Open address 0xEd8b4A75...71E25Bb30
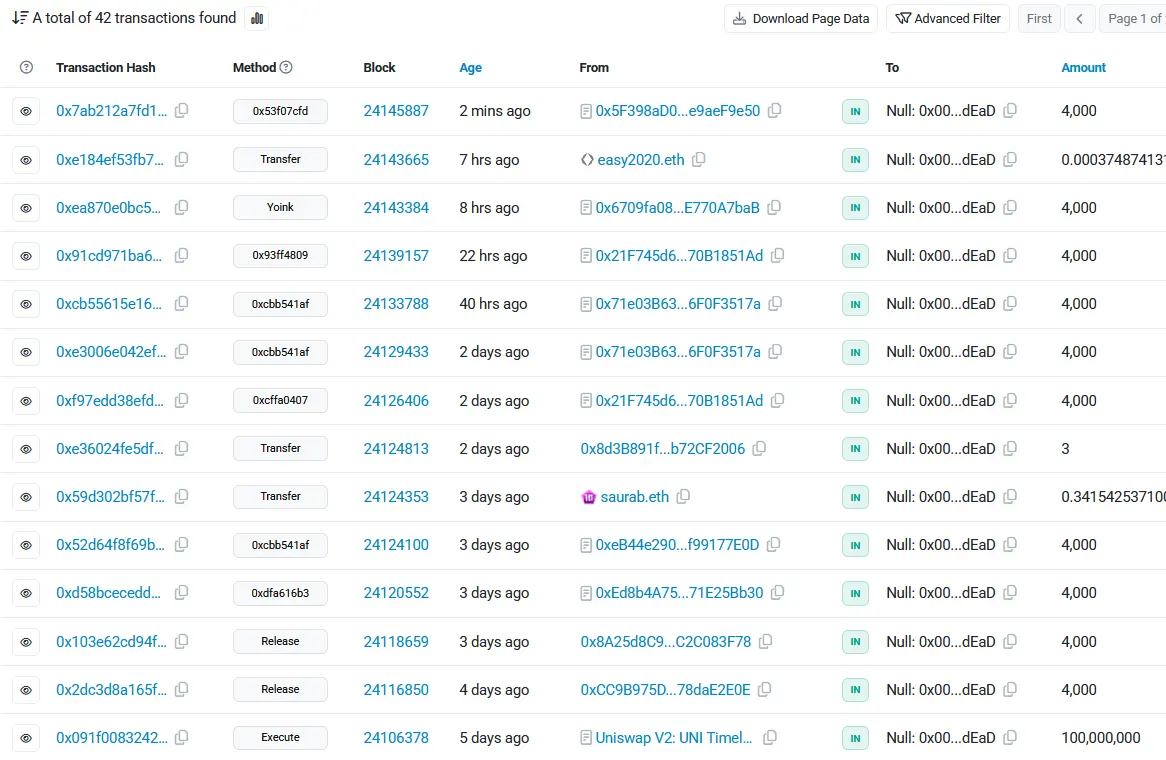This screenshot has width=1166, height=760. [679, 593]
